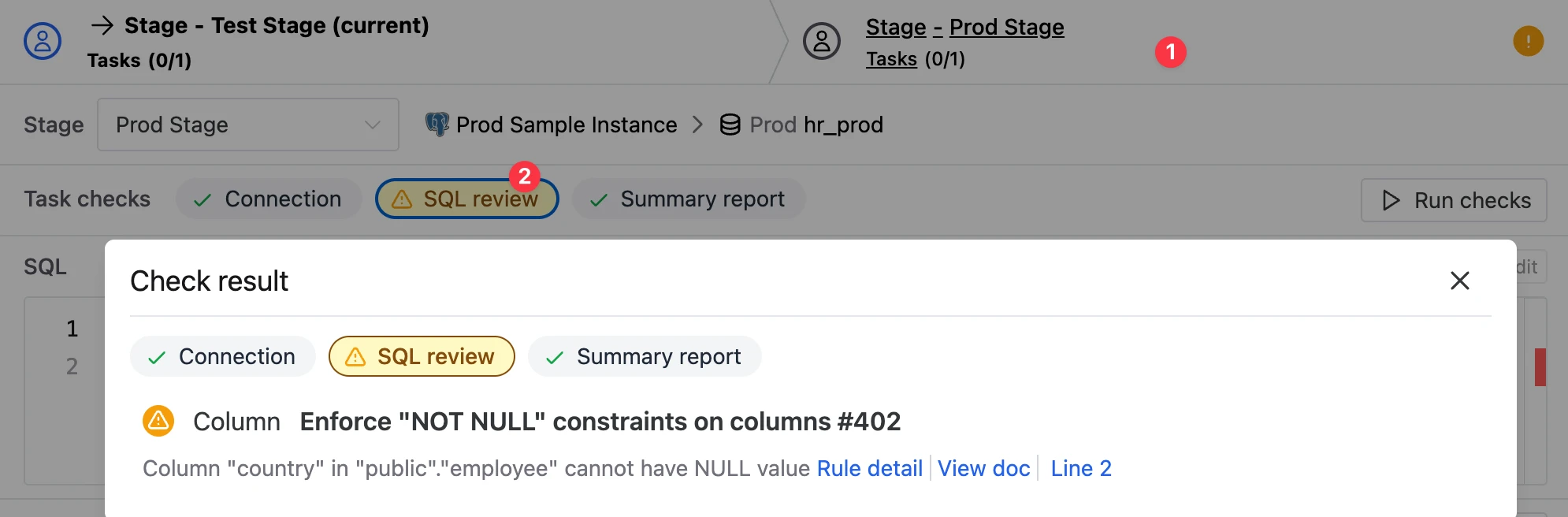Jump to Line 2 link

1081,468
